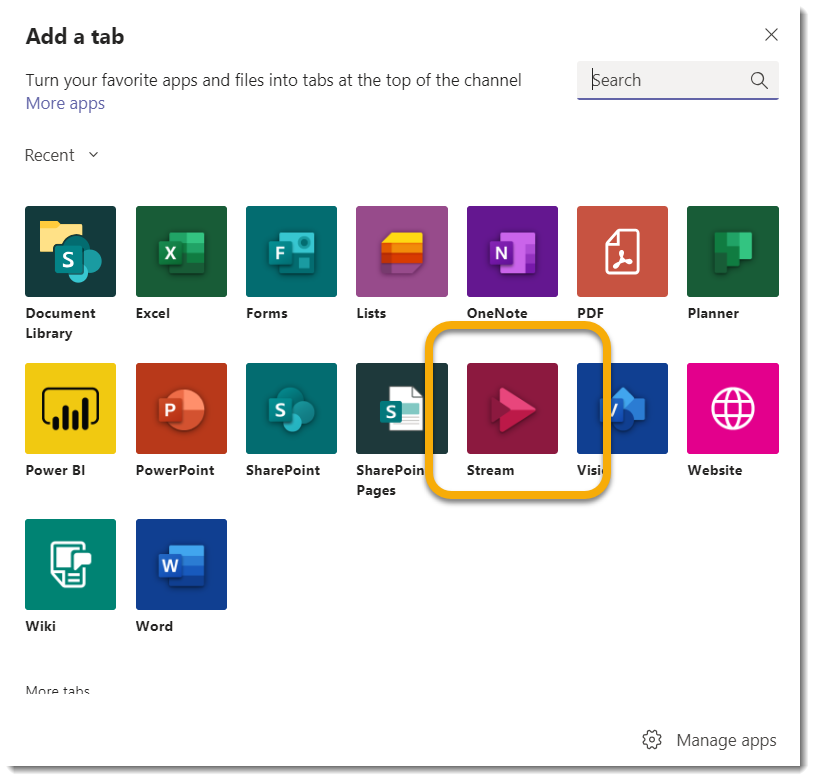
Task: Pick the Lists app tile
Action: coord(402,251)
